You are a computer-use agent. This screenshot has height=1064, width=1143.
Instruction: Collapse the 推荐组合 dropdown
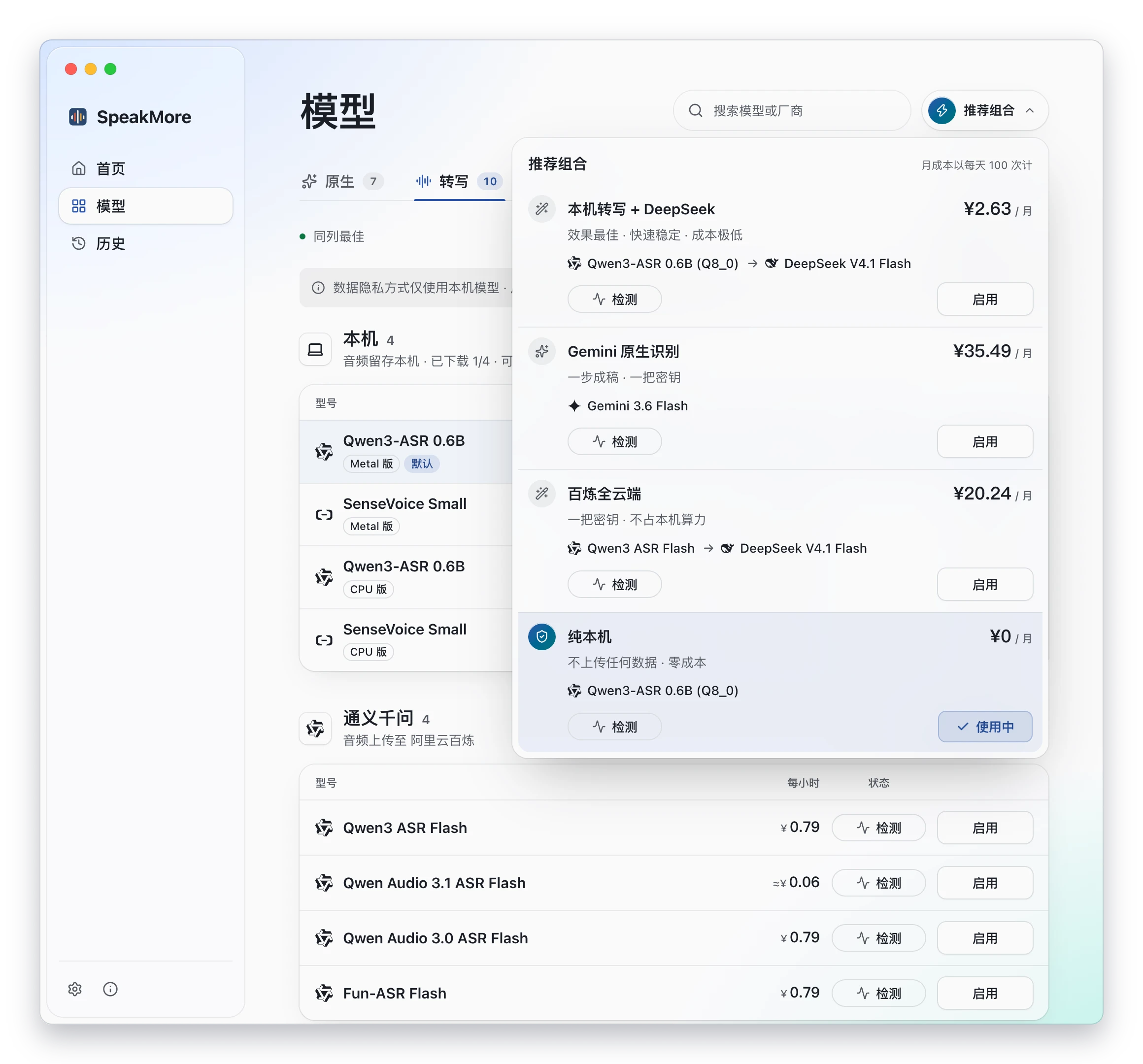click(985, 110)
